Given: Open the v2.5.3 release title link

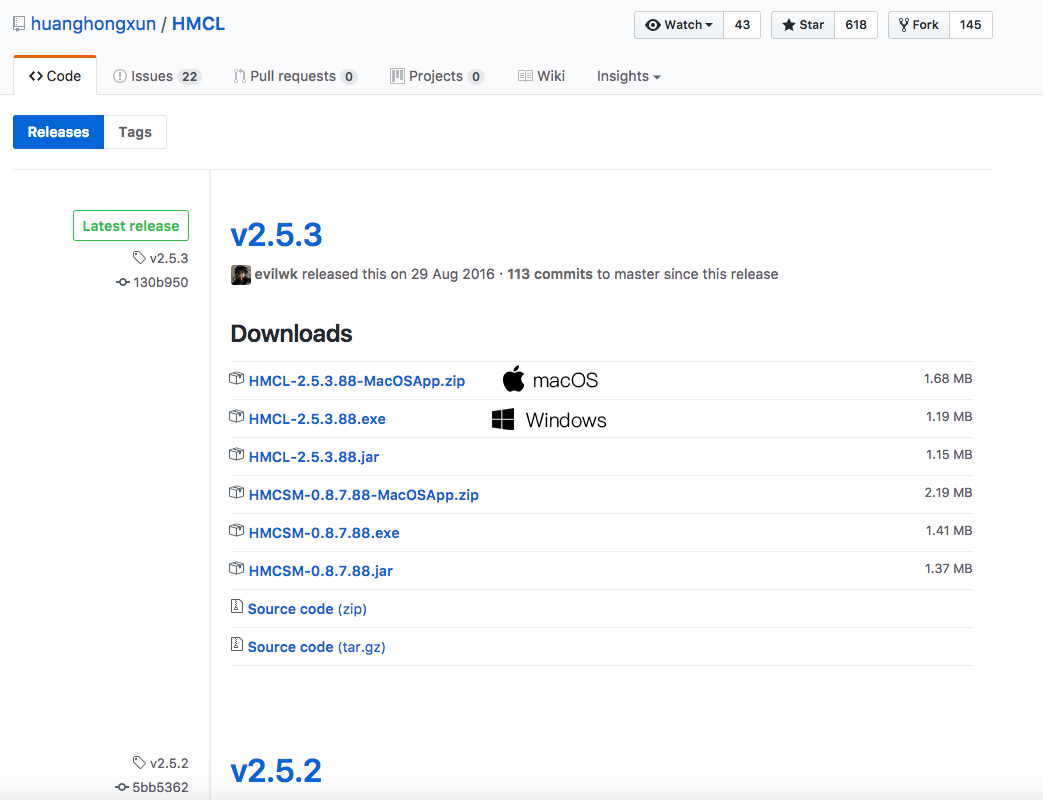Looking at the screenshot, I should click(276, 235).
